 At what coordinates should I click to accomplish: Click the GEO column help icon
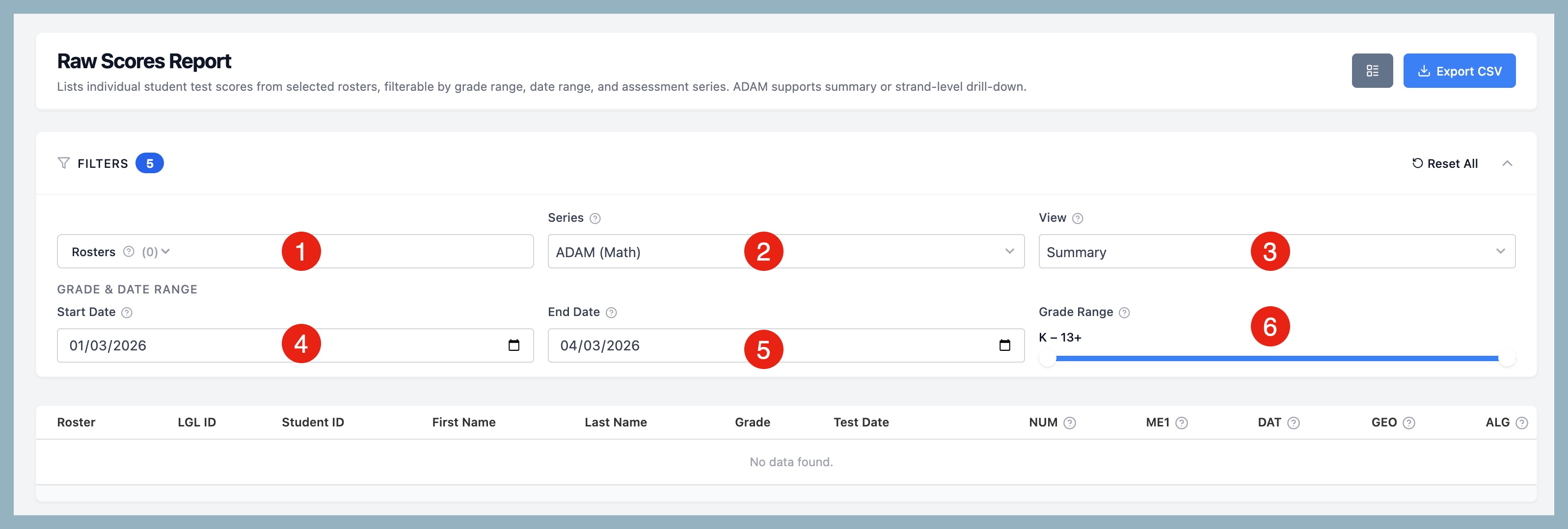[x=1408, y=423]
